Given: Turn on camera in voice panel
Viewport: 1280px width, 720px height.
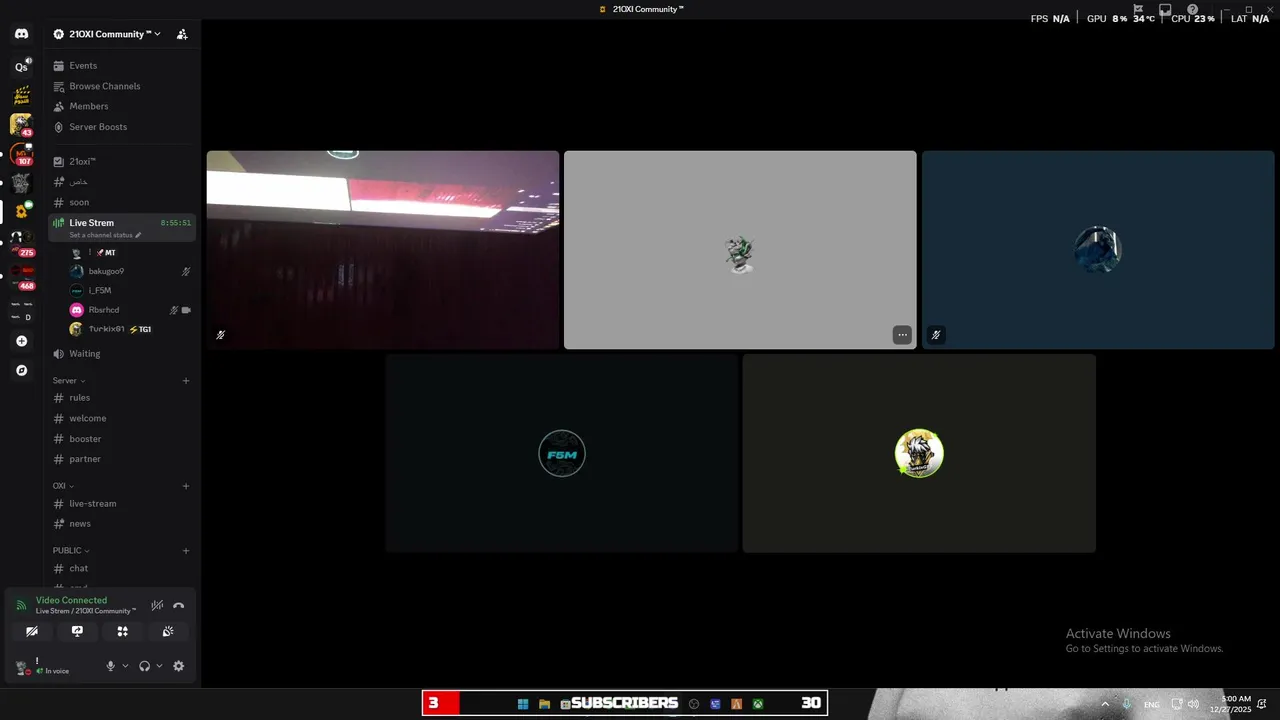Looking at the screenshot, I should point(32,631).
